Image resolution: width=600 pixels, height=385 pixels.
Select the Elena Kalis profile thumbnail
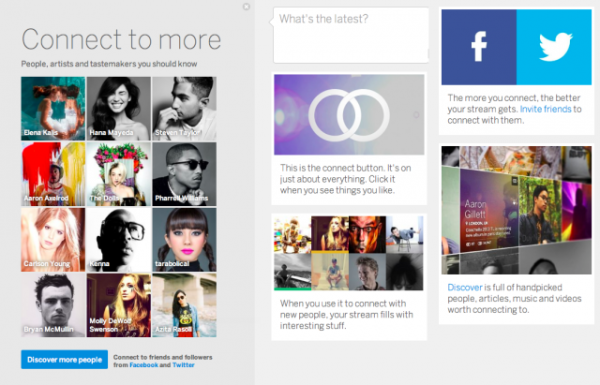53,108
